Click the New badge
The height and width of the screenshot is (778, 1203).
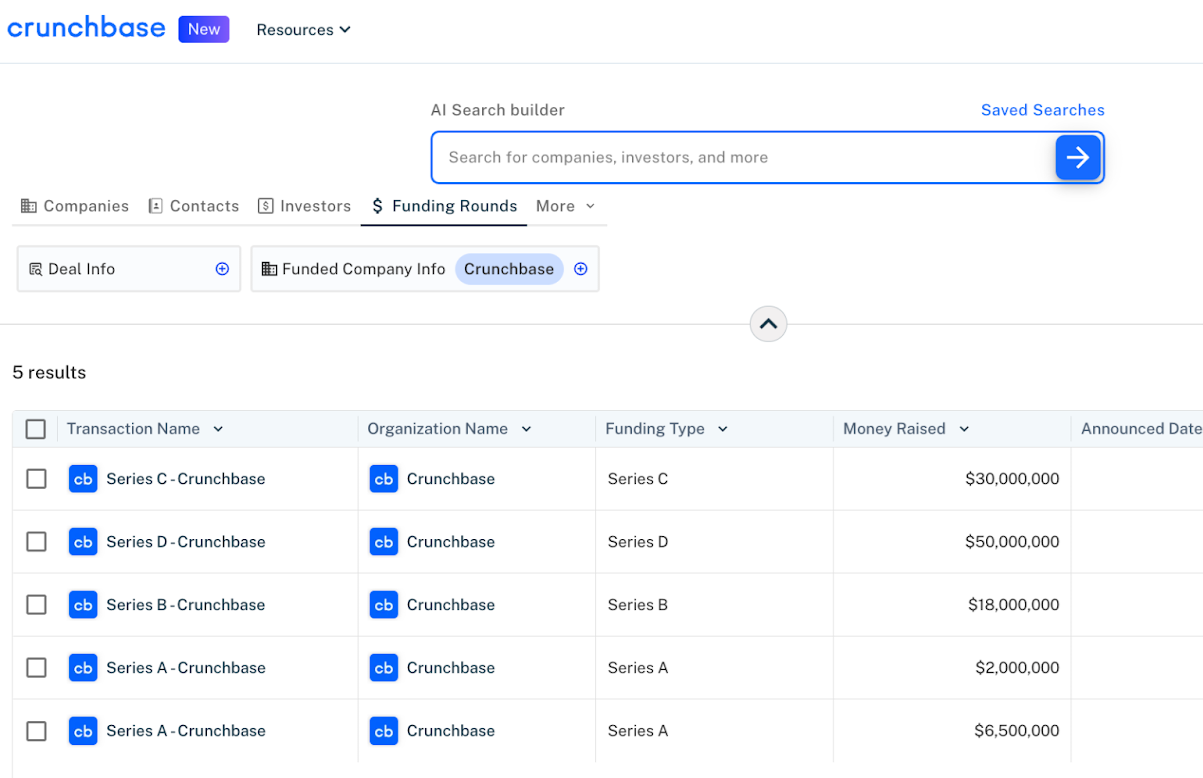(204, 29)
